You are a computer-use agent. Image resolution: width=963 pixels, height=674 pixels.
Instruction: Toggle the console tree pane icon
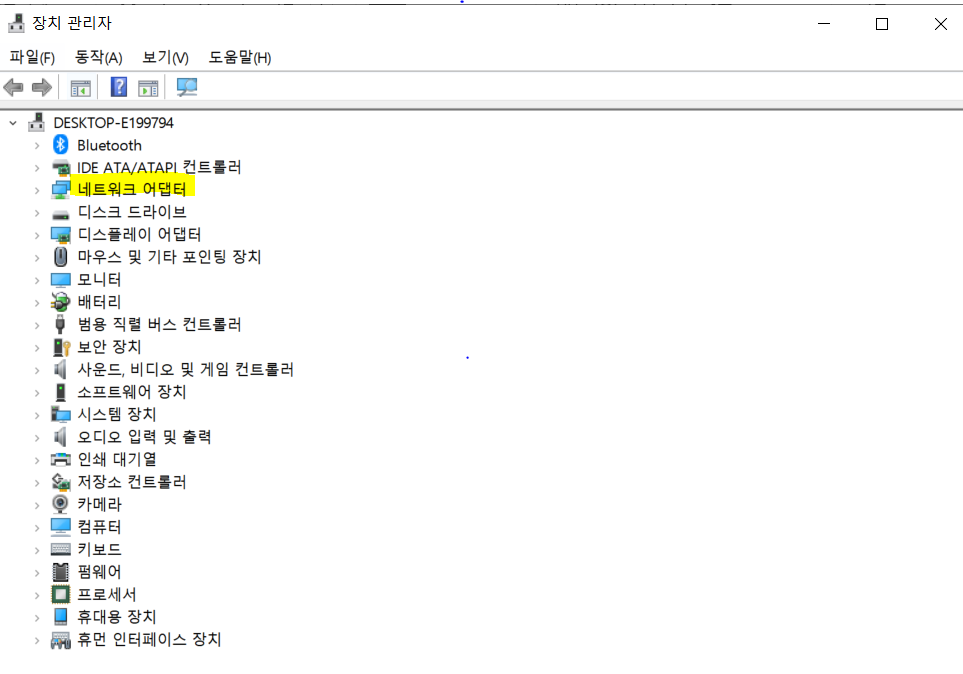coord(80,88)
